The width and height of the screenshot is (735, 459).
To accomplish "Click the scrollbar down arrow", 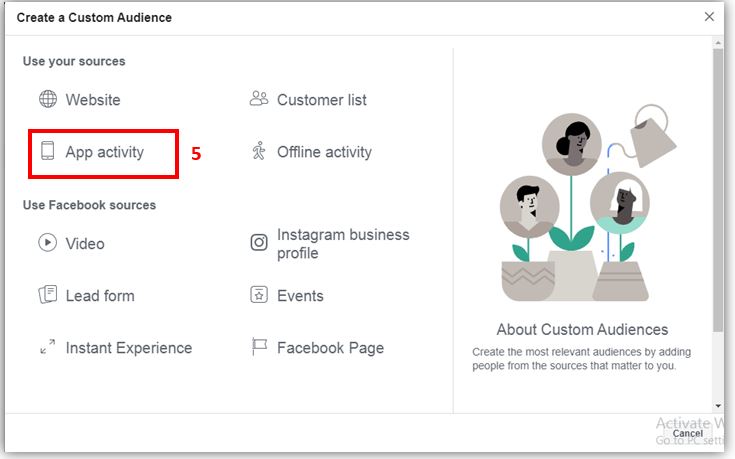I will point(718,406).
